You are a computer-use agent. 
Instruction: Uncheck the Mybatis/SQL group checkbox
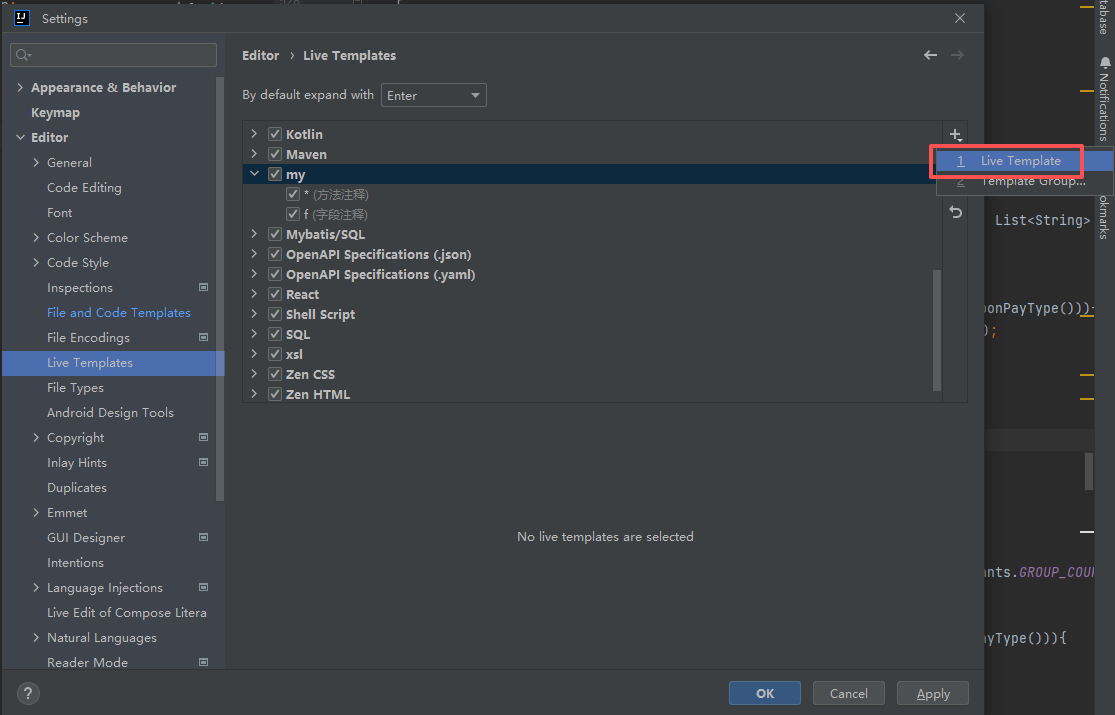[274, 233]
